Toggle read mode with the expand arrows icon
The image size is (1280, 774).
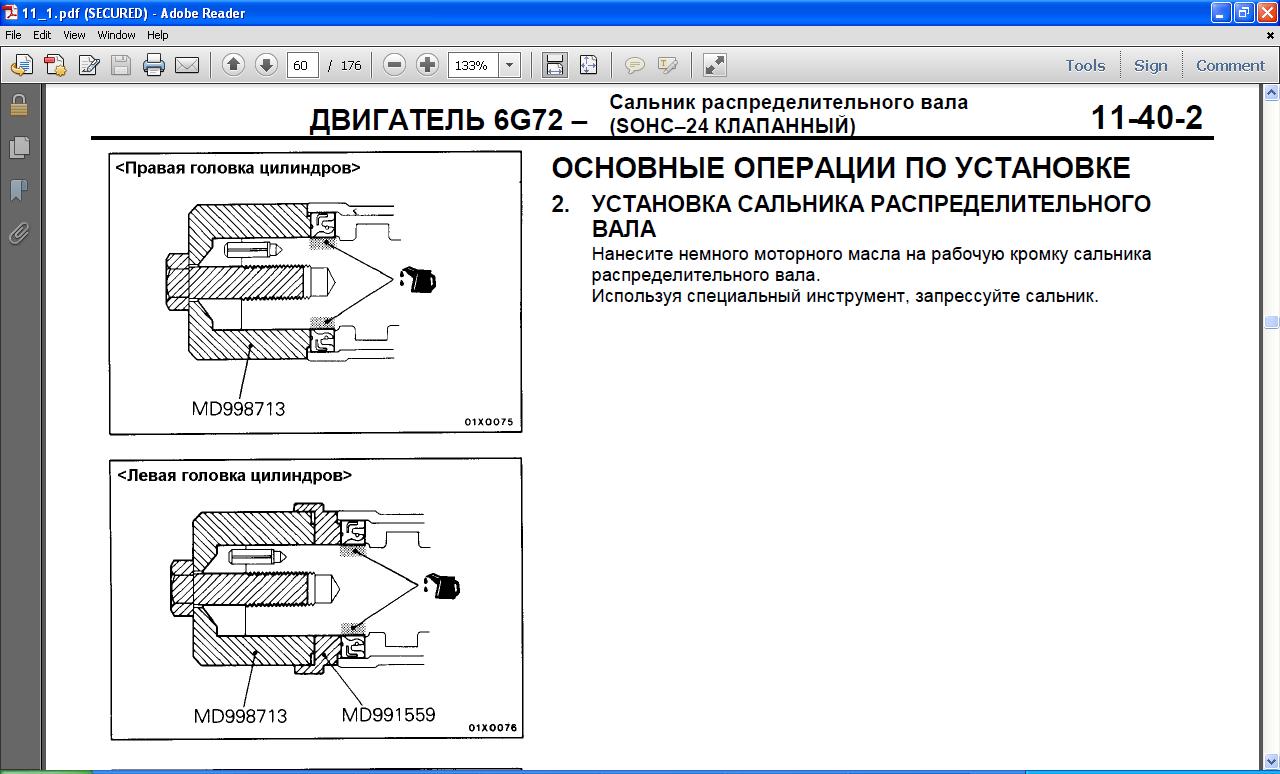click(x=714, y=65)
